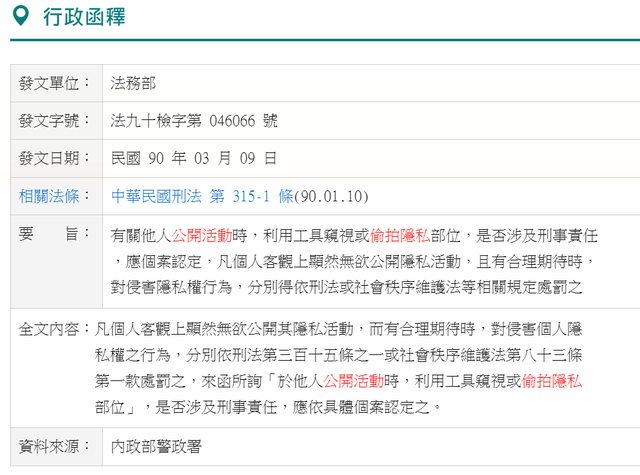The image size is (640, 475).
Task: Open the 中華民國刑法 law link
Action: tap(156, 196)
